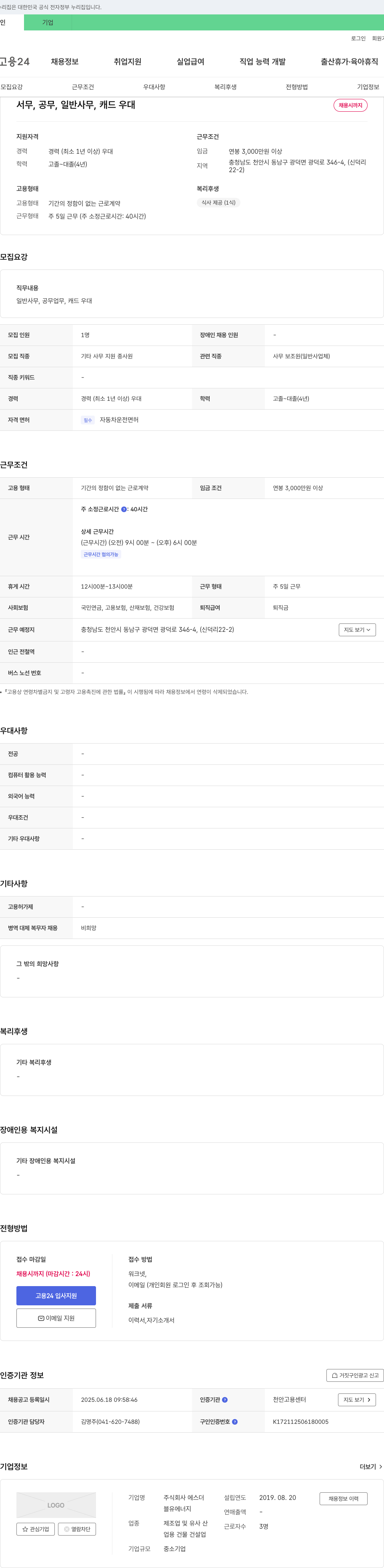Open the 출산휴가·육아휴직 menu
The width and height of the screenshot is (384, 1568).
[x=349, y=62]
